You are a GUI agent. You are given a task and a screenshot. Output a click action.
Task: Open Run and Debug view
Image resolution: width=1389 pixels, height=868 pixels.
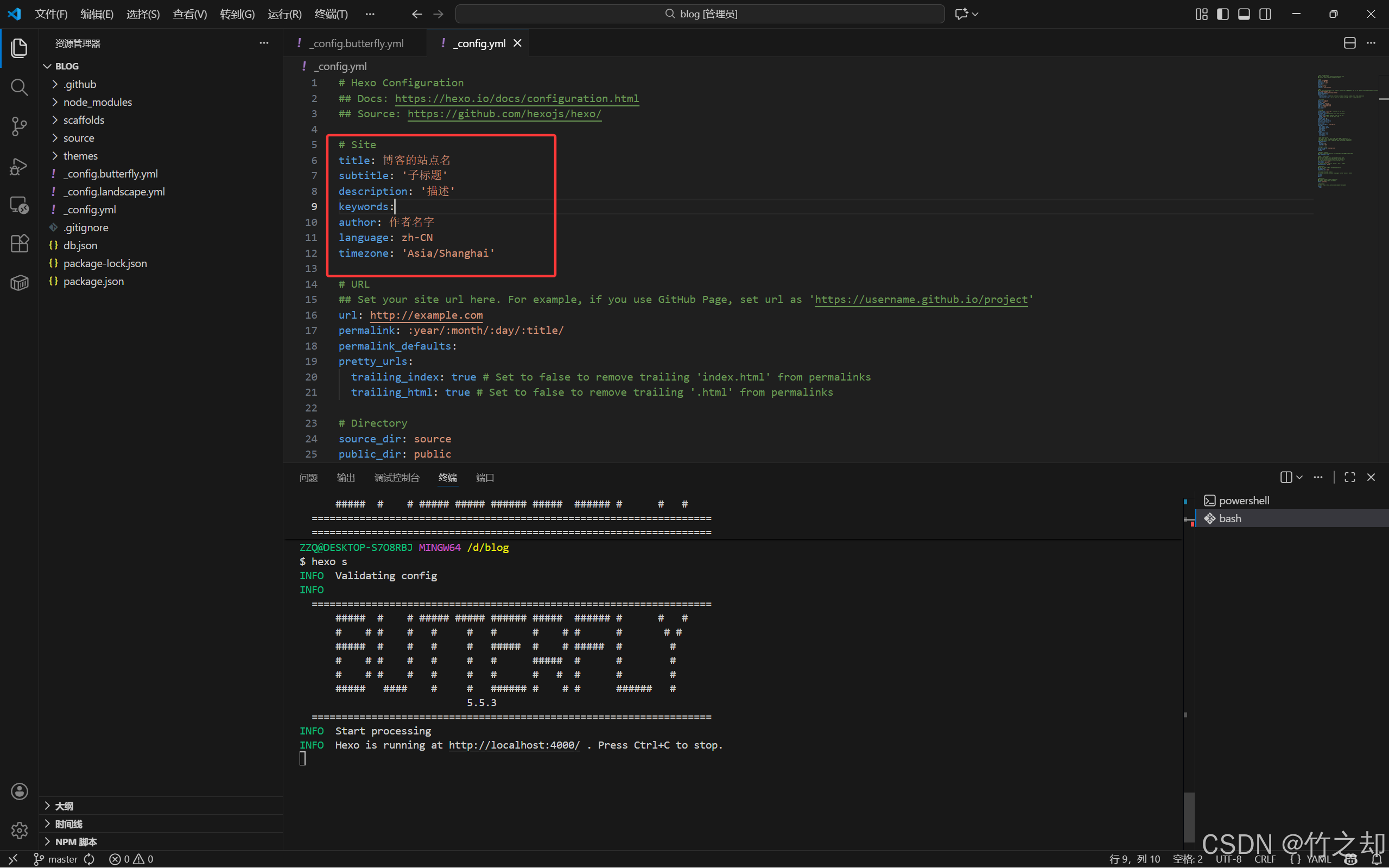[19, 167]
